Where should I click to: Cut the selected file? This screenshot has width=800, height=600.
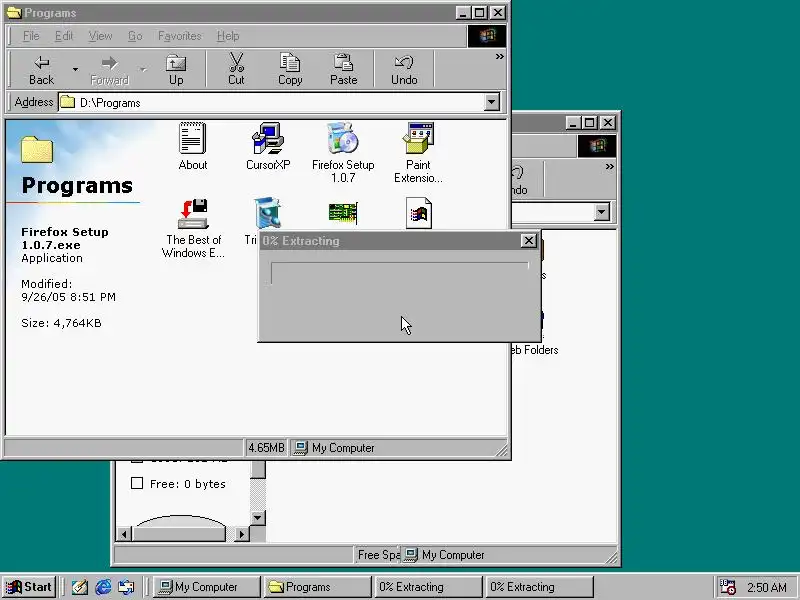pyautogui.click(x=236, y=69)
